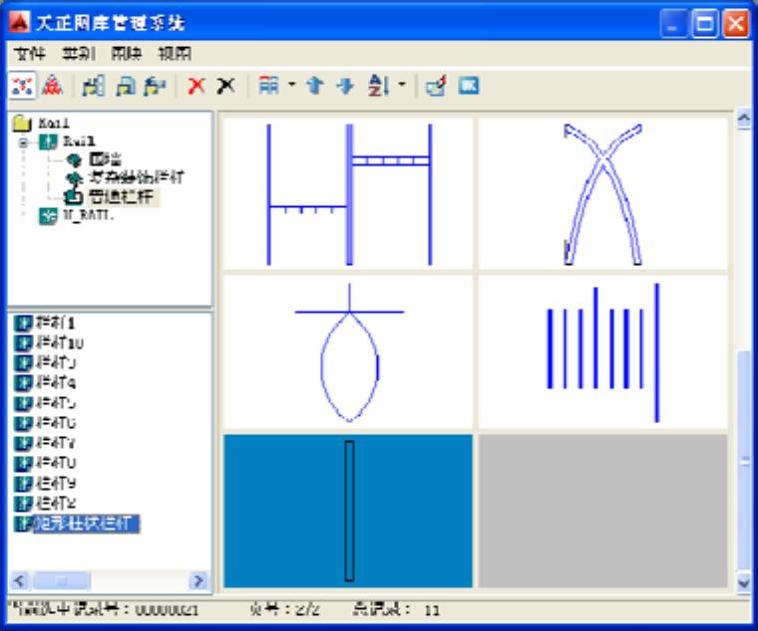
Task: Minimize the library manager window
Action: tap(673, 23)
